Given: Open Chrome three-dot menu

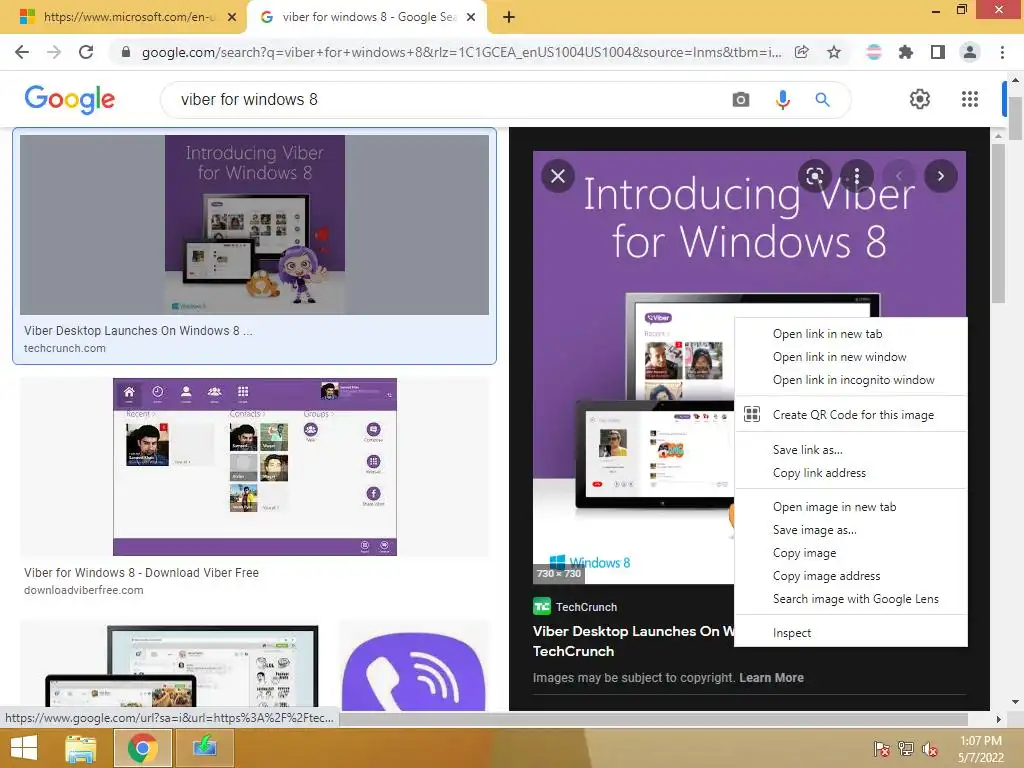Looking at the screenshot, I should 1002,52.
